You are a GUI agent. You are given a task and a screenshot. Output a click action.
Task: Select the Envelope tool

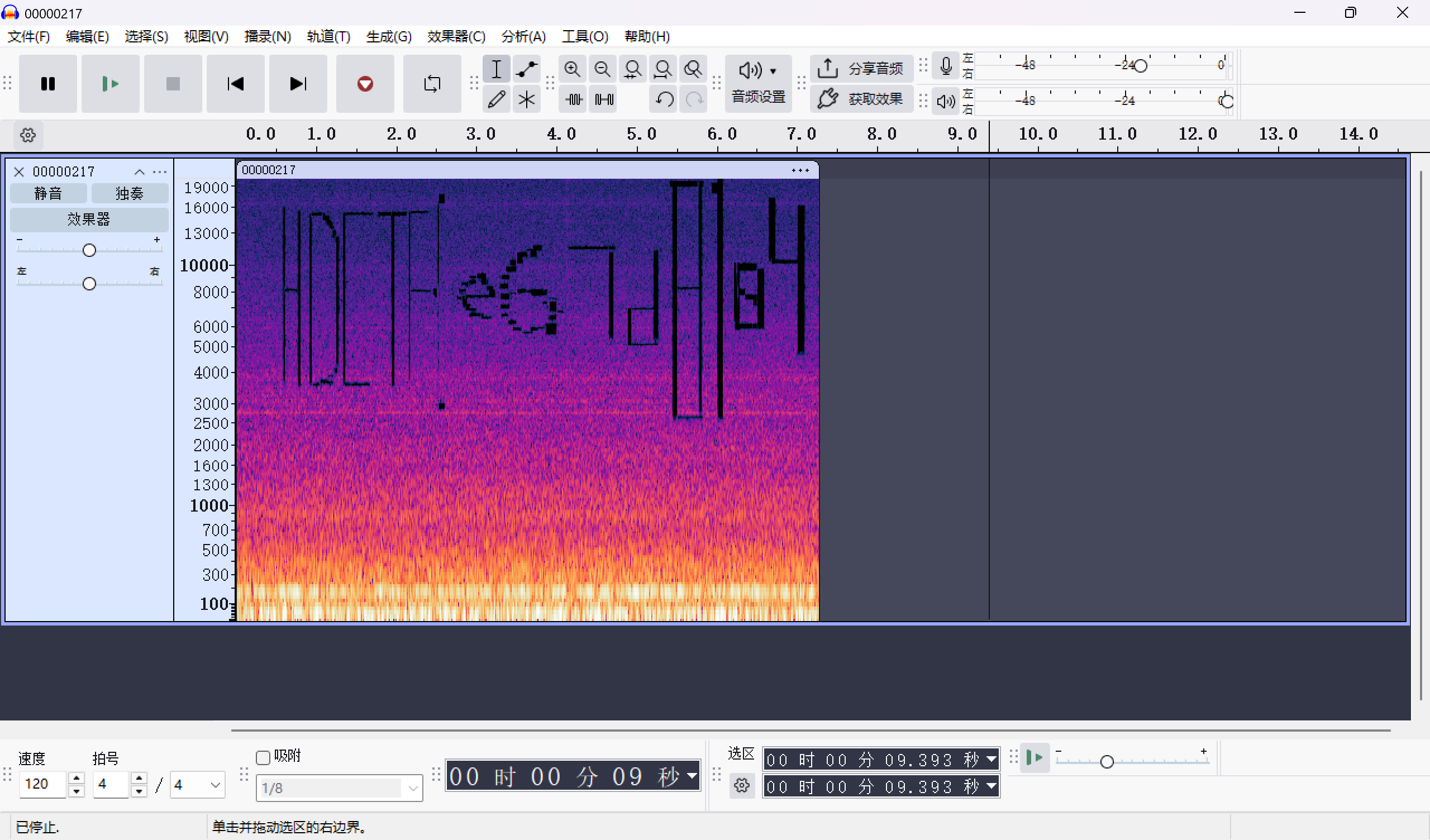(526, 69)
